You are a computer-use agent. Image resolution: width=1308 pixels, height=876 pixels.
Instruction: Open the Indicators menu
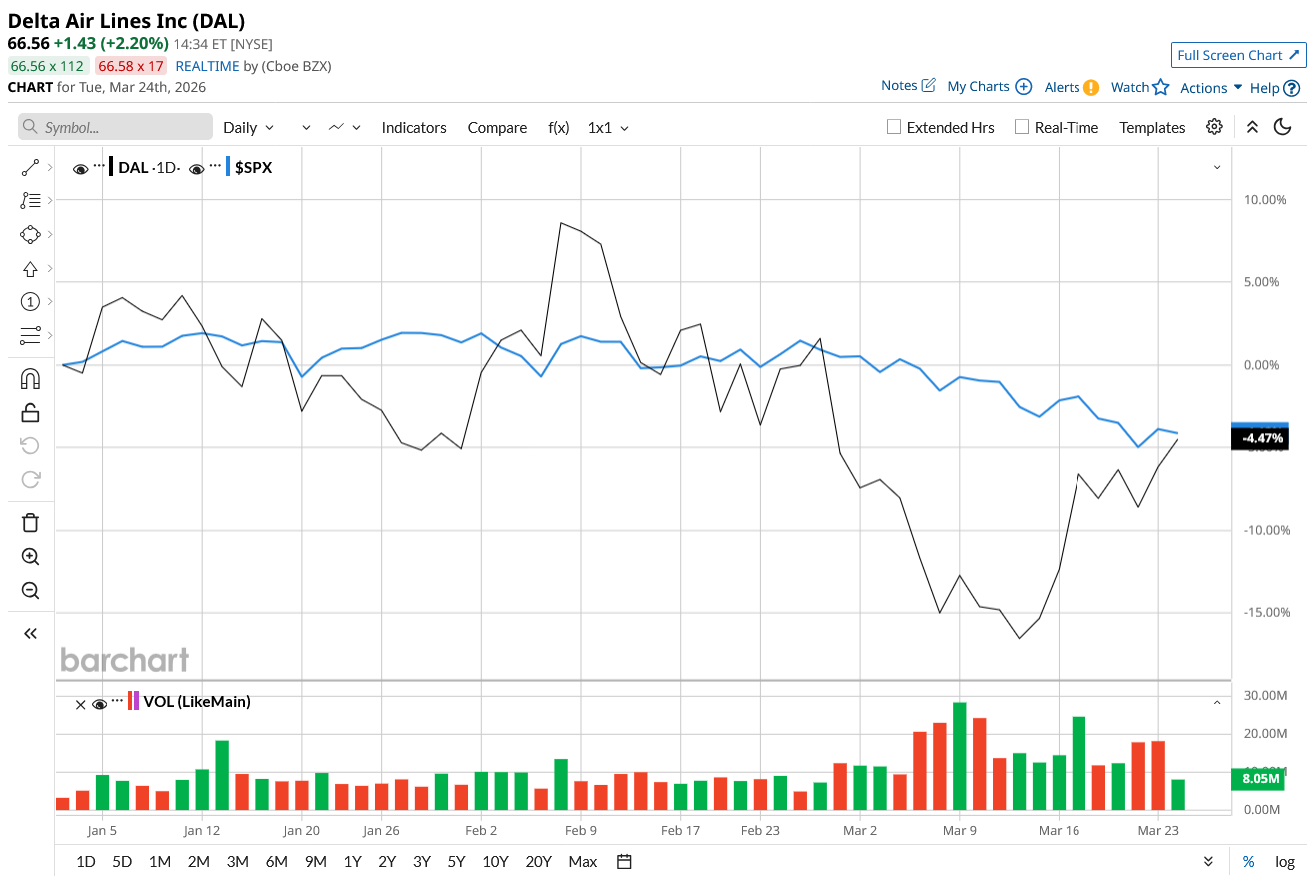point(414,127)
